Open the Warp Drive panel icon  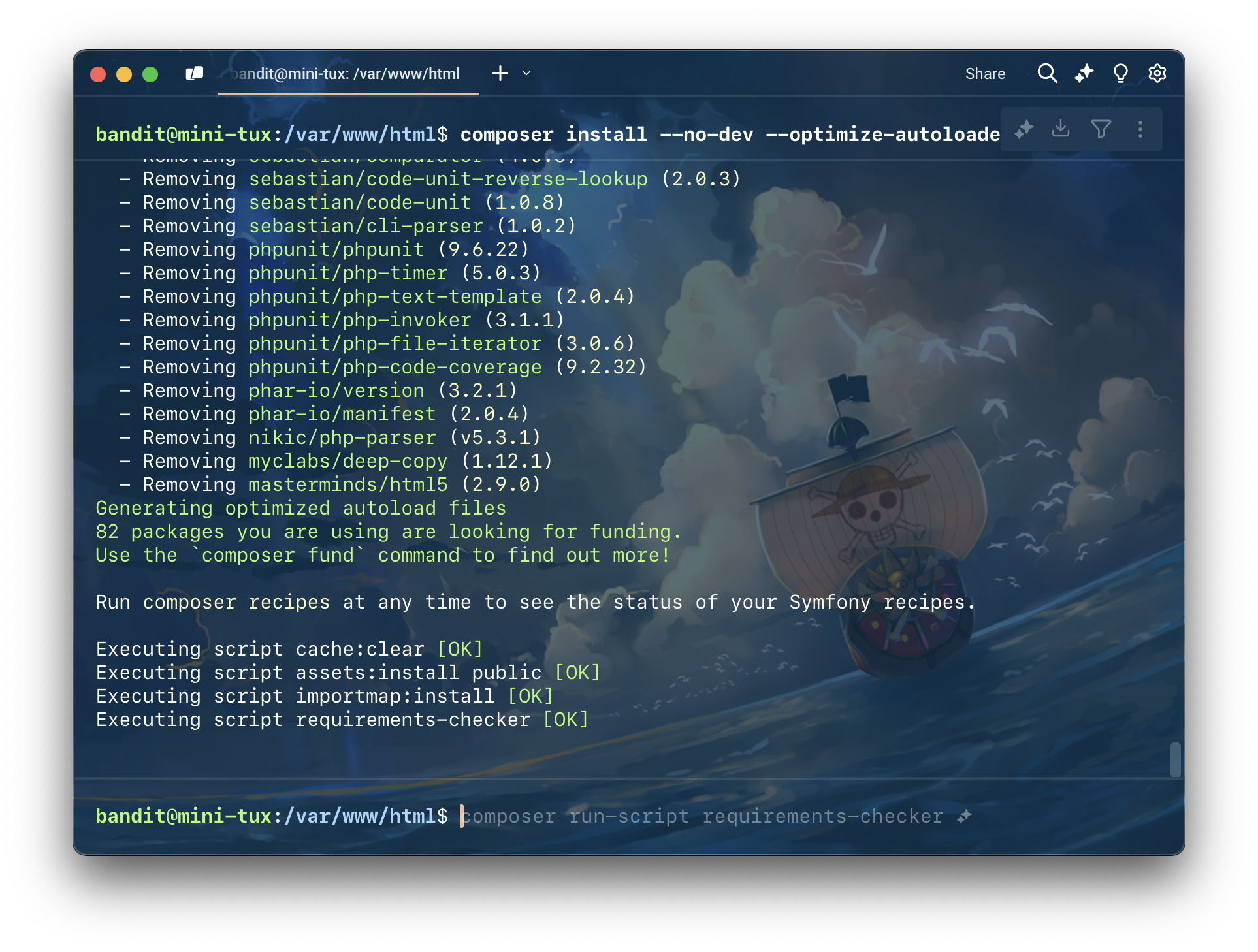(x=195, y=73)
